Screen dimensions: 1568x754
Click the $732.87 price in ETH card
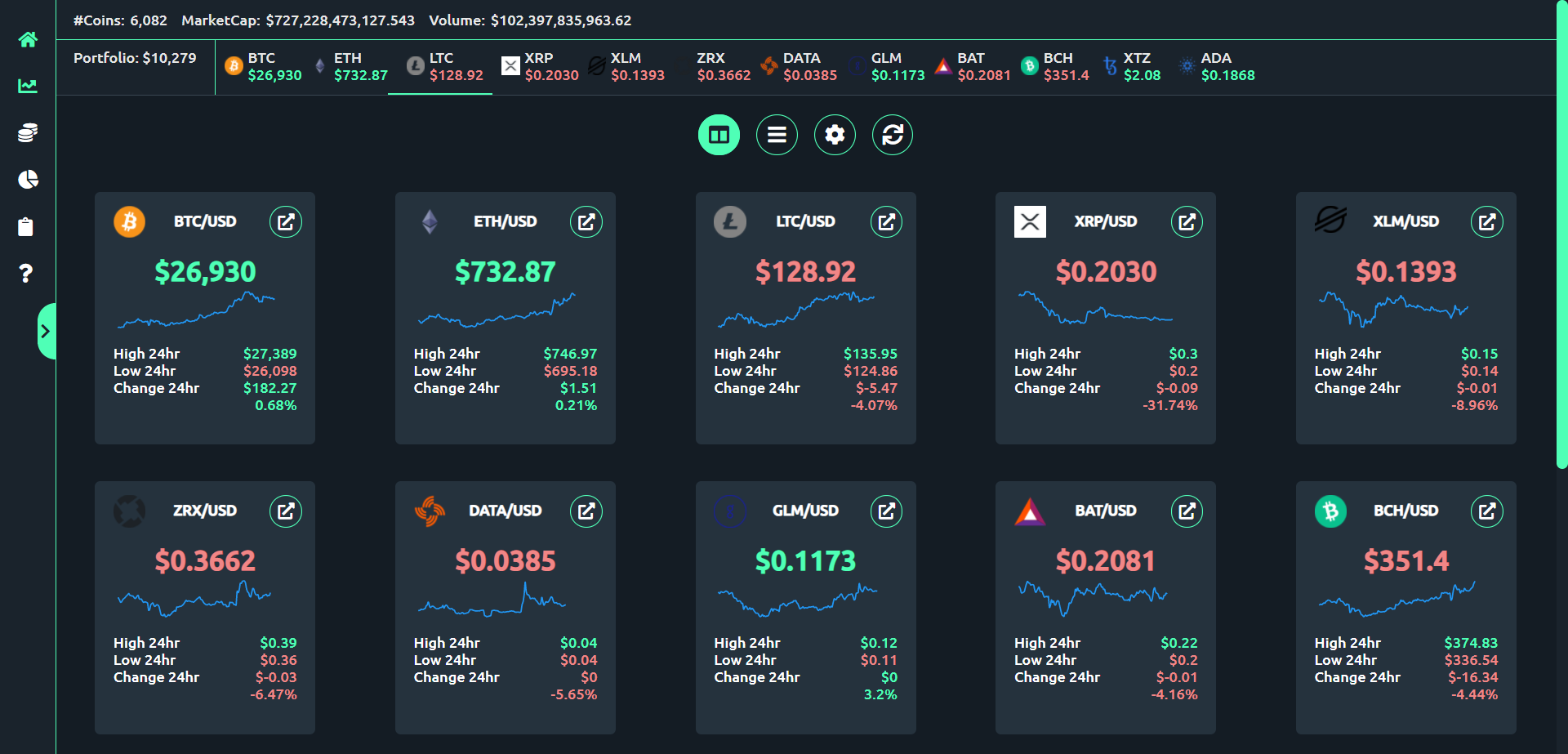click(x=505, y=271)
